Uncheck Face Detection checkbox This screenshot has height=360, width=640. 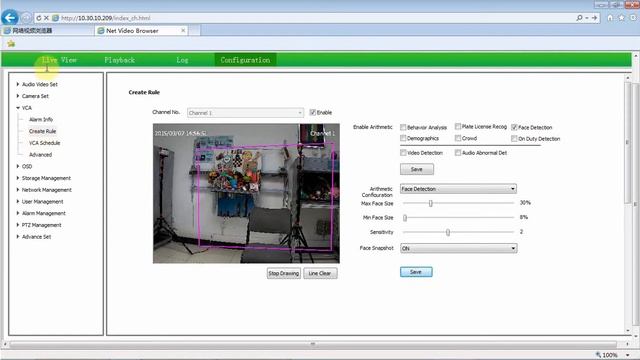[514, 127]
